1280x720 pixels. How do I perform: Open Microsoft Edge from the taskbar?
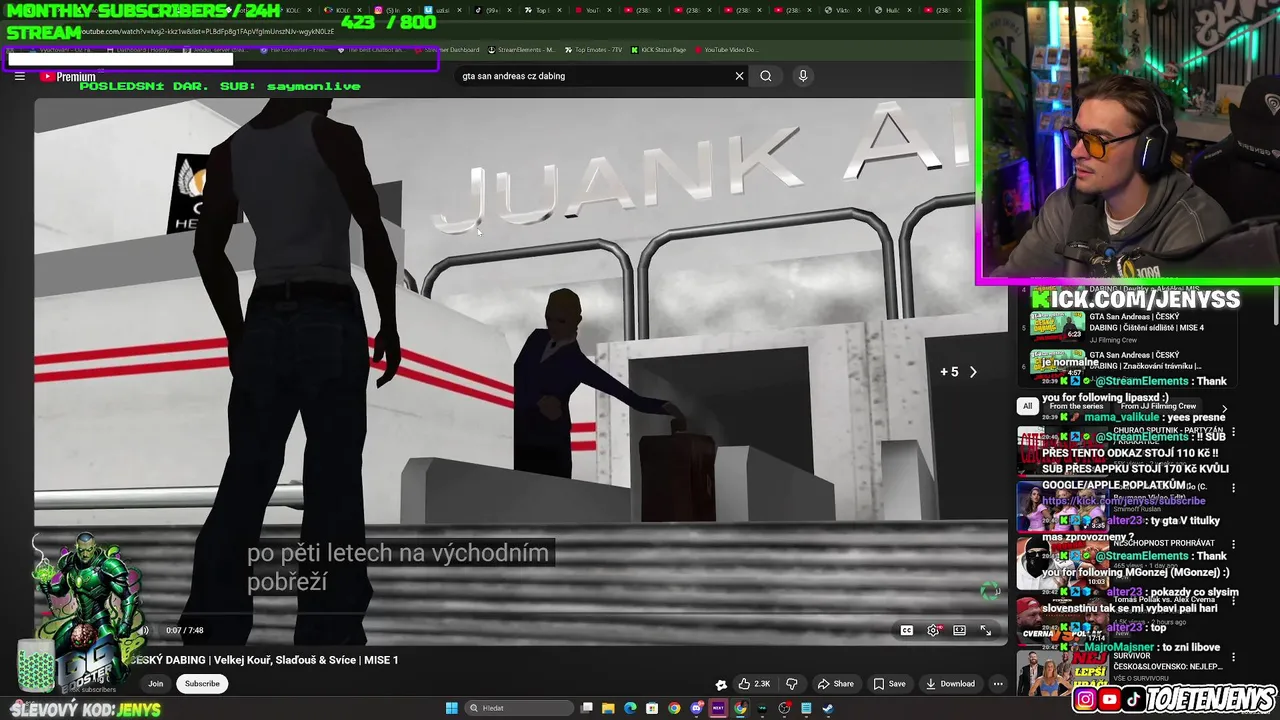tap(630, 708)
